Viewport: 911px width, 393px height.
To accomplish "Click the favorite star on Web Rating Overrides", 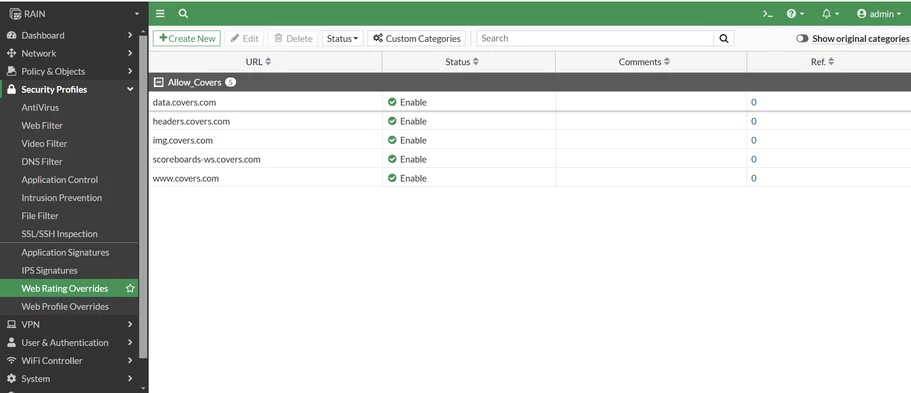I will (x=130, y=288).
